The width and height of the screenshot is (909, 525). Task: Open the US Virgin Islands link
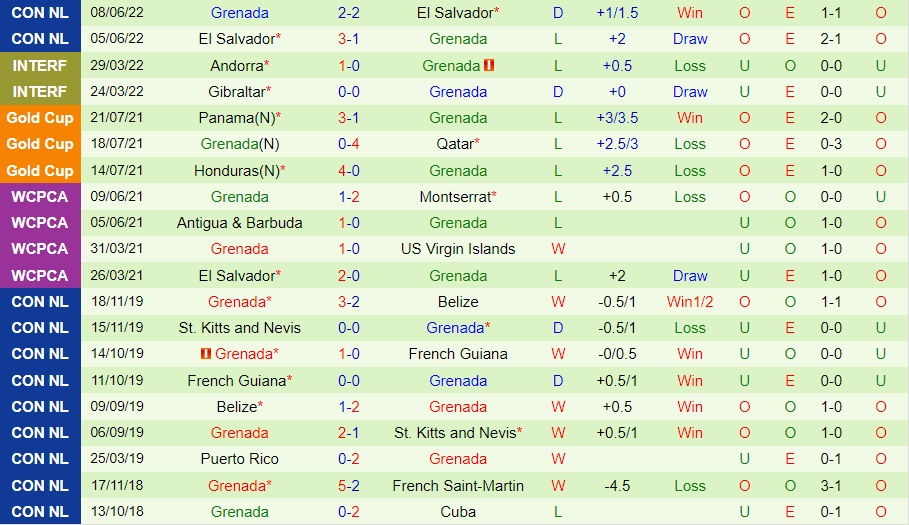pyautogui.click(x=458, y=249)
